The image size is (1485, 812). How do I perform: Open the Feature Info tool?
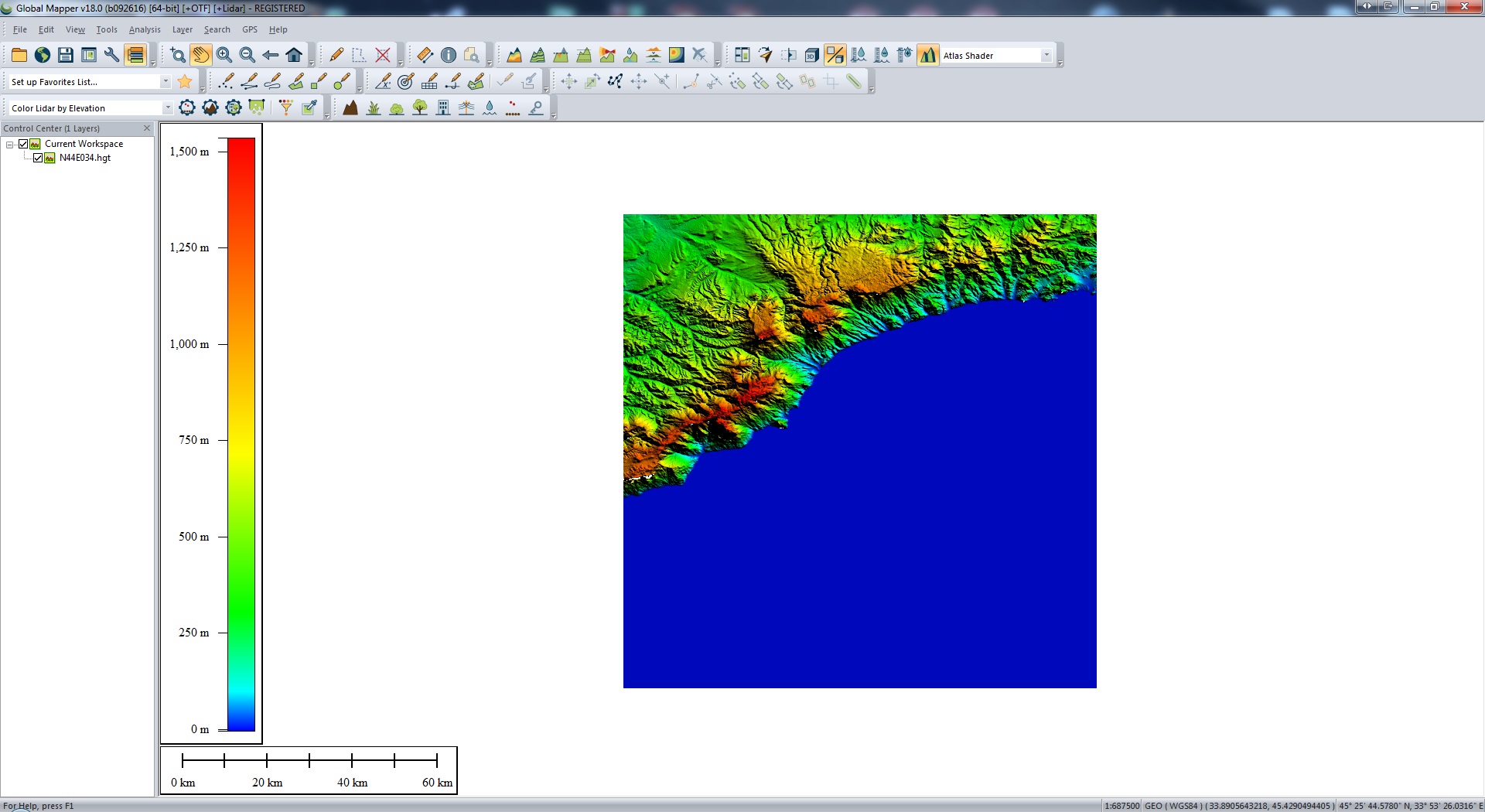click(449, 55)
